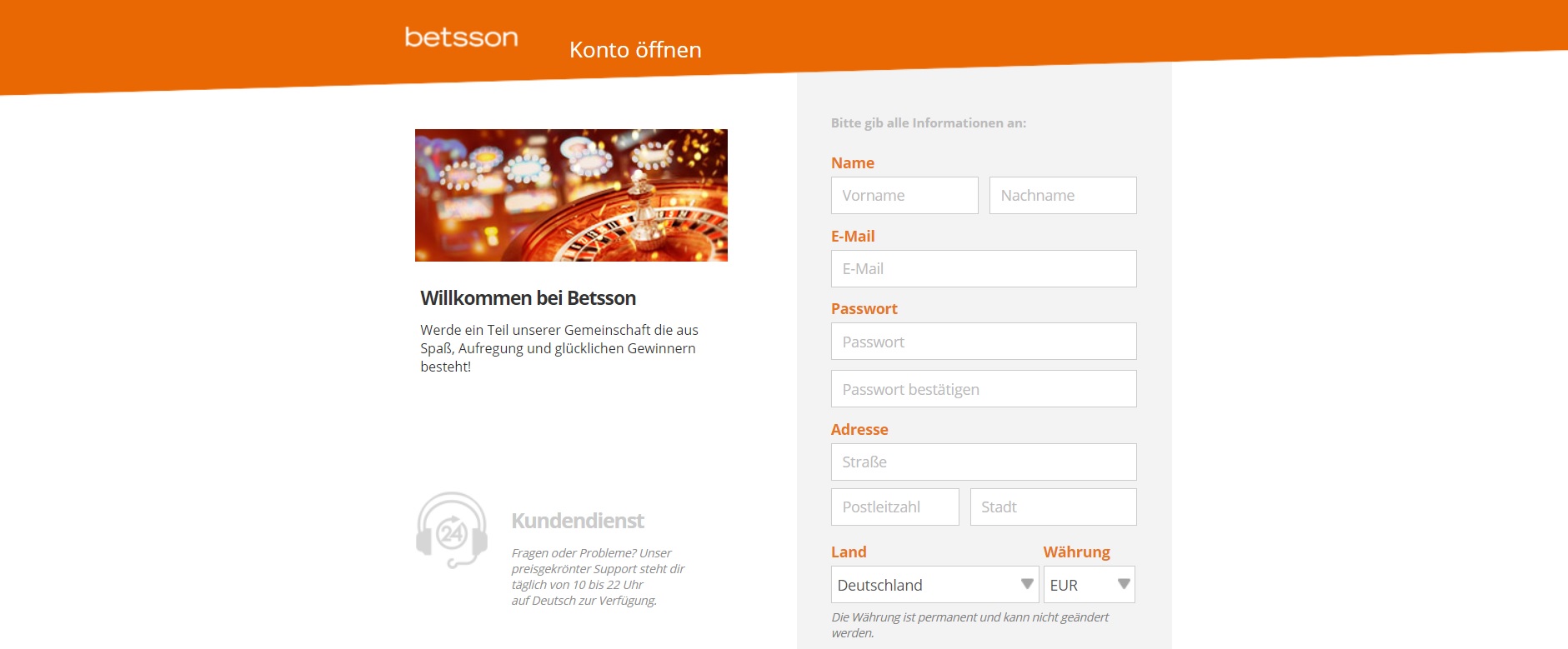The width and height of the screenshot is (1568, 649).
Task: Click the casino roulette banner image
Action: [x=571, y=195]
